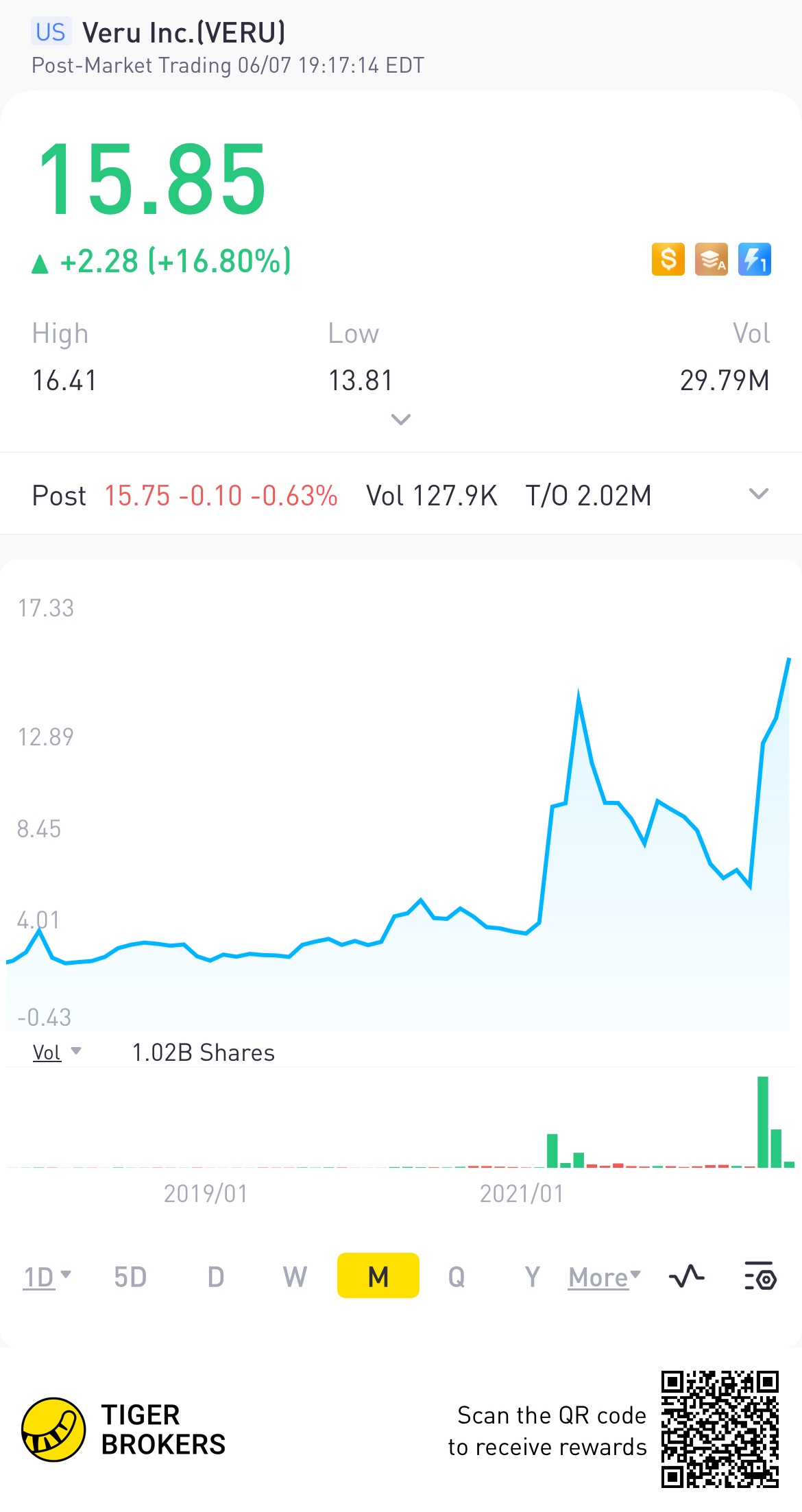Tap the blue lightning bolt badge
802x1512 pixels.
[754, 259]
